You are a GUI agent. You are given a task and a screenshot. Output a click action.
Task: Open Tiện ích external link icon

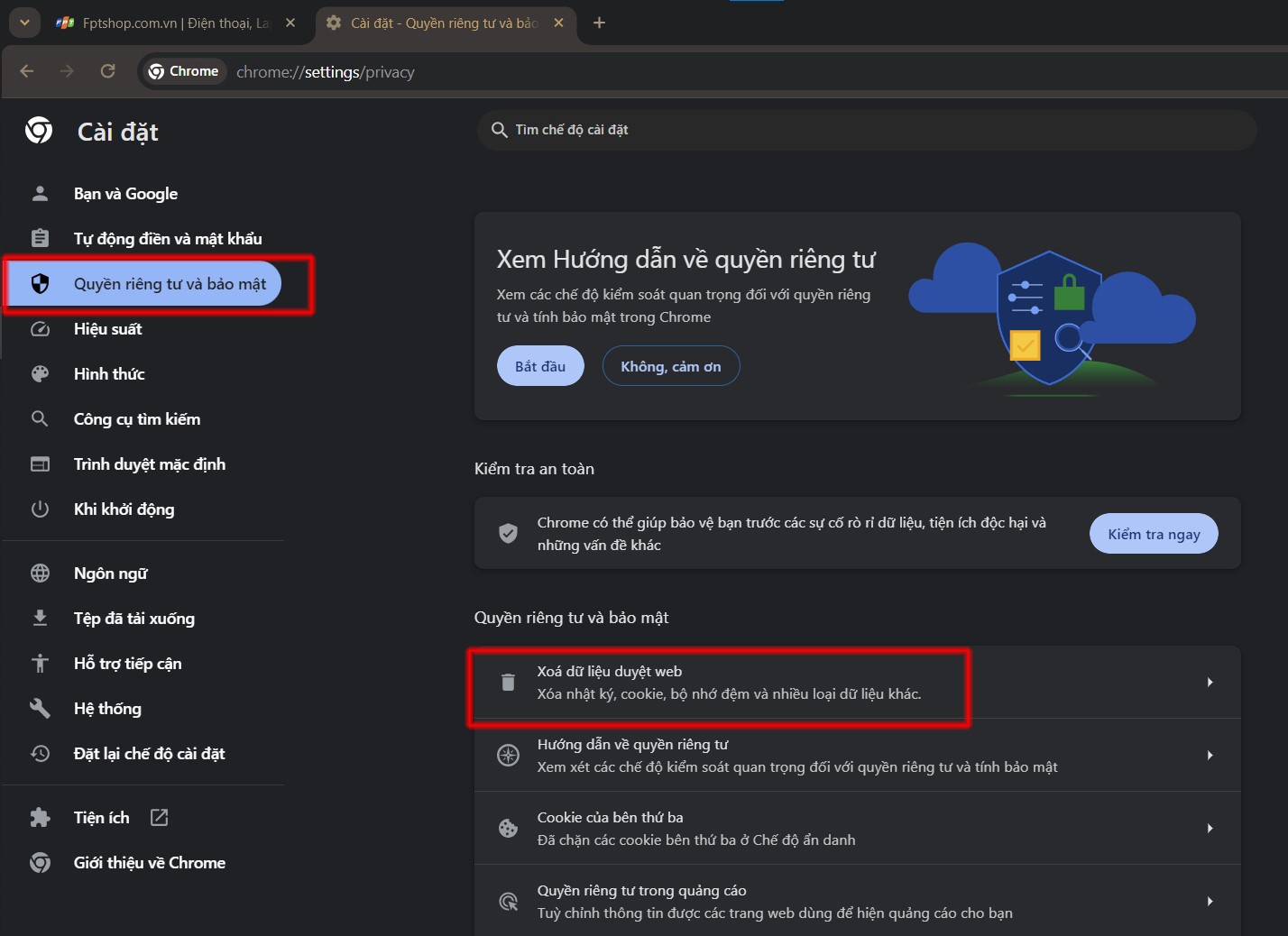click(x=160, y=818)
